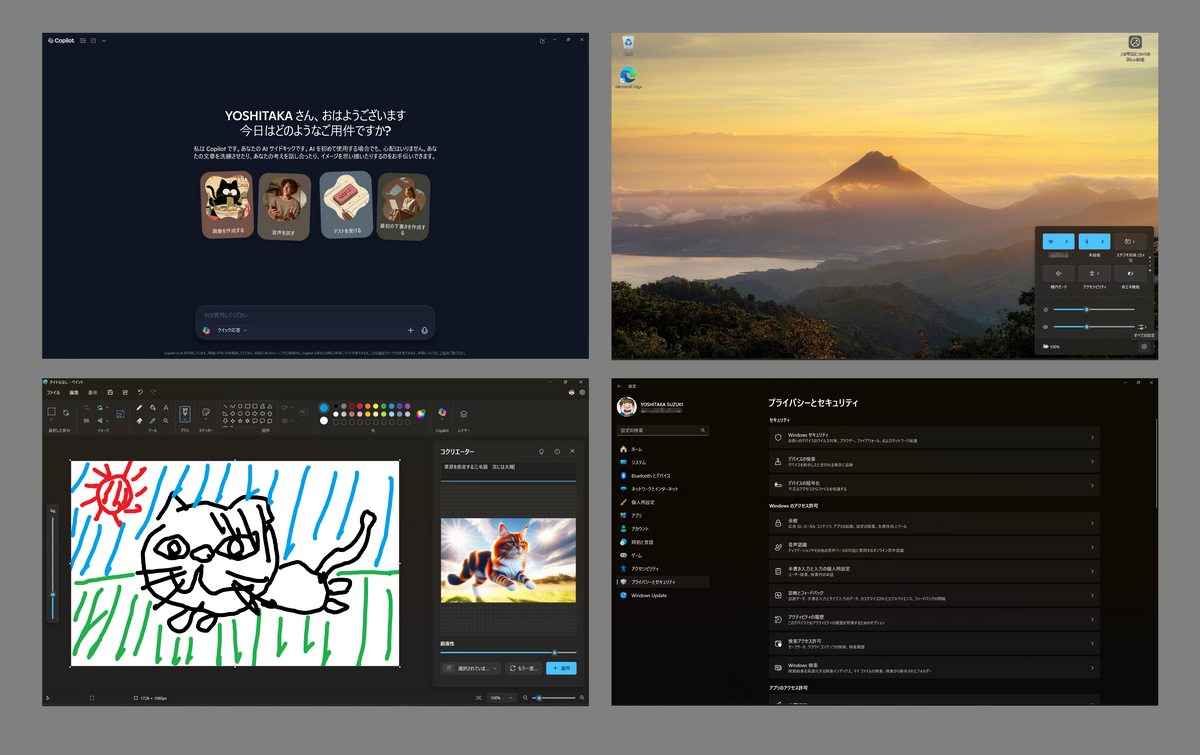Open Studio effects quick setting

(x=1131, y=242)
